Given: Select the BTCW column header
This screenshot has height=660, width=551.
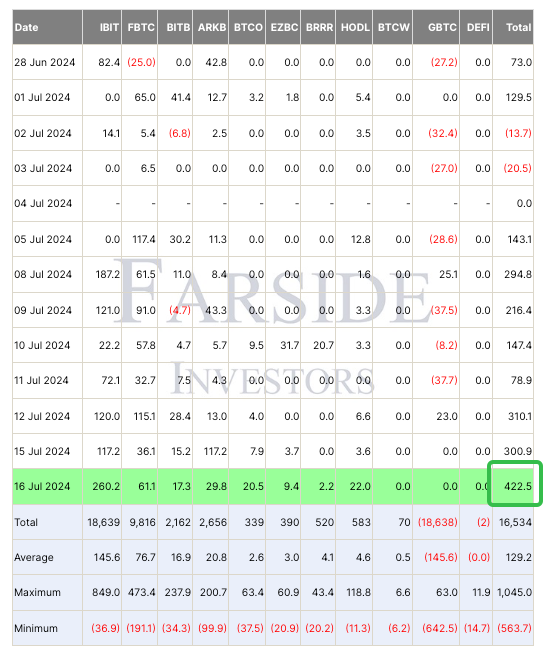Looking at the screenshot, I should (x=394, y=27).
